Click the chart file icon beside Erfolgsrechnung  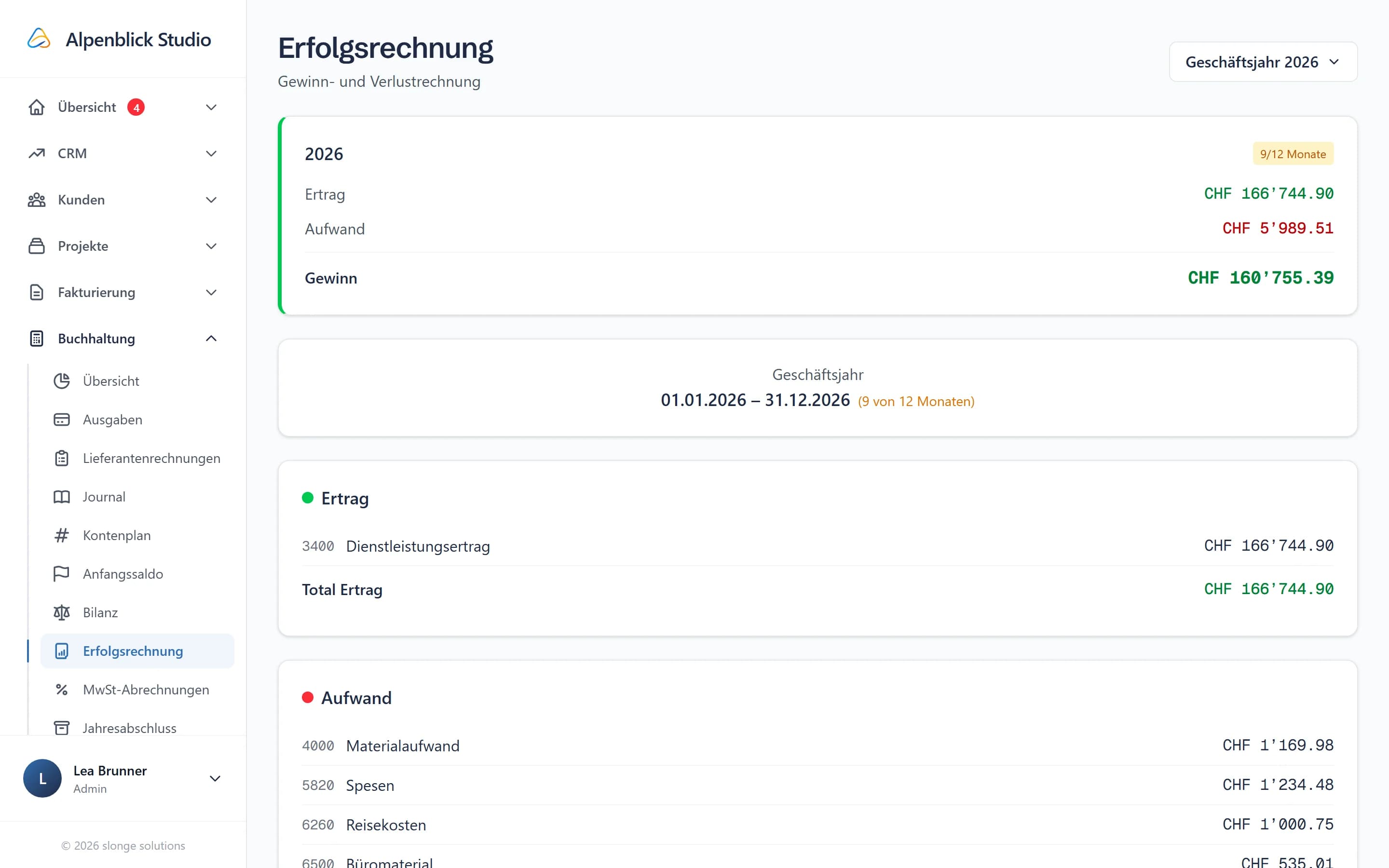coord(61,651)
